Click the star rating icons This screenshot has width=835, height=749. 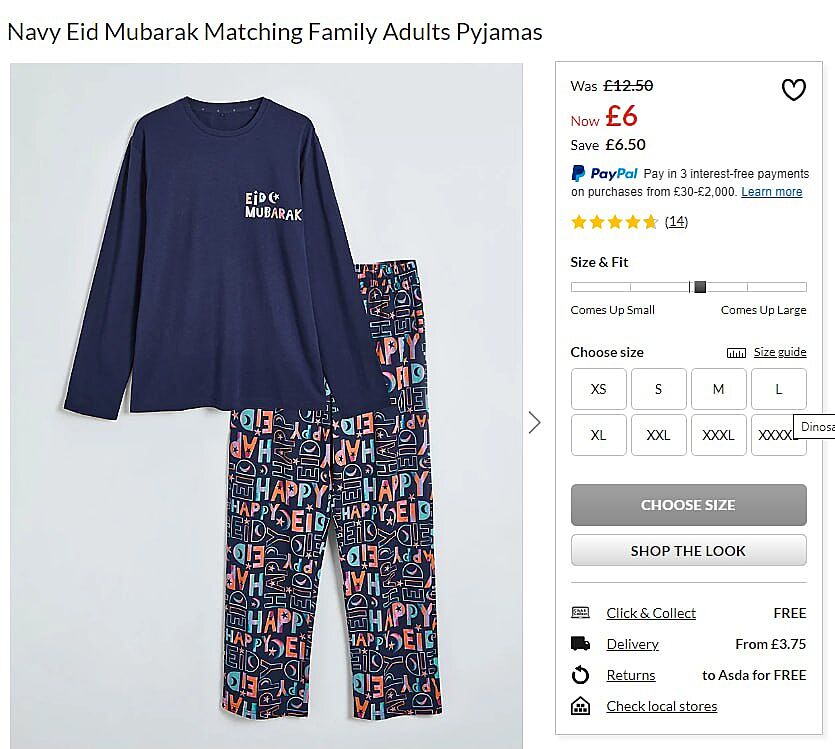[x=614, y=222]
